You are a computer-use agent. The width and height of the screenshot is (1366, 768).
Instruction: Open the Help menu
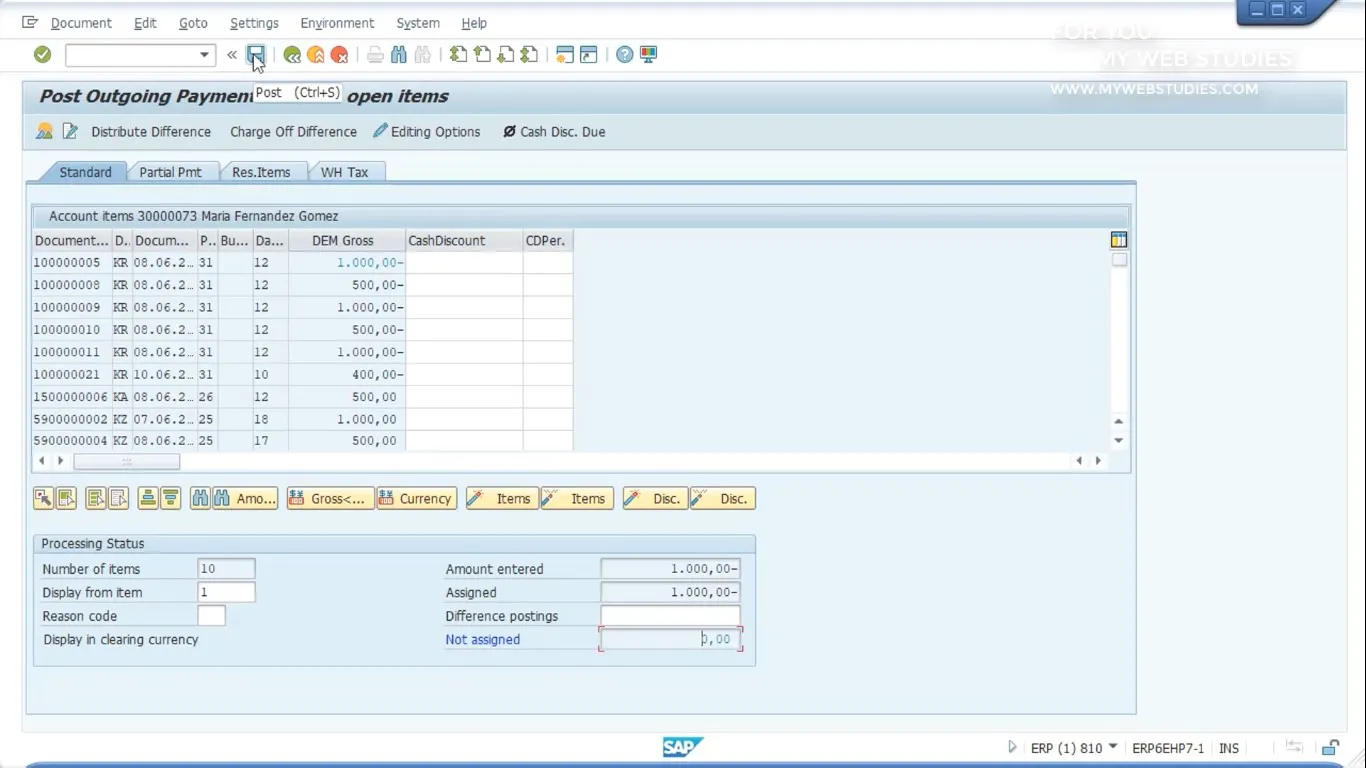point(474,23)
